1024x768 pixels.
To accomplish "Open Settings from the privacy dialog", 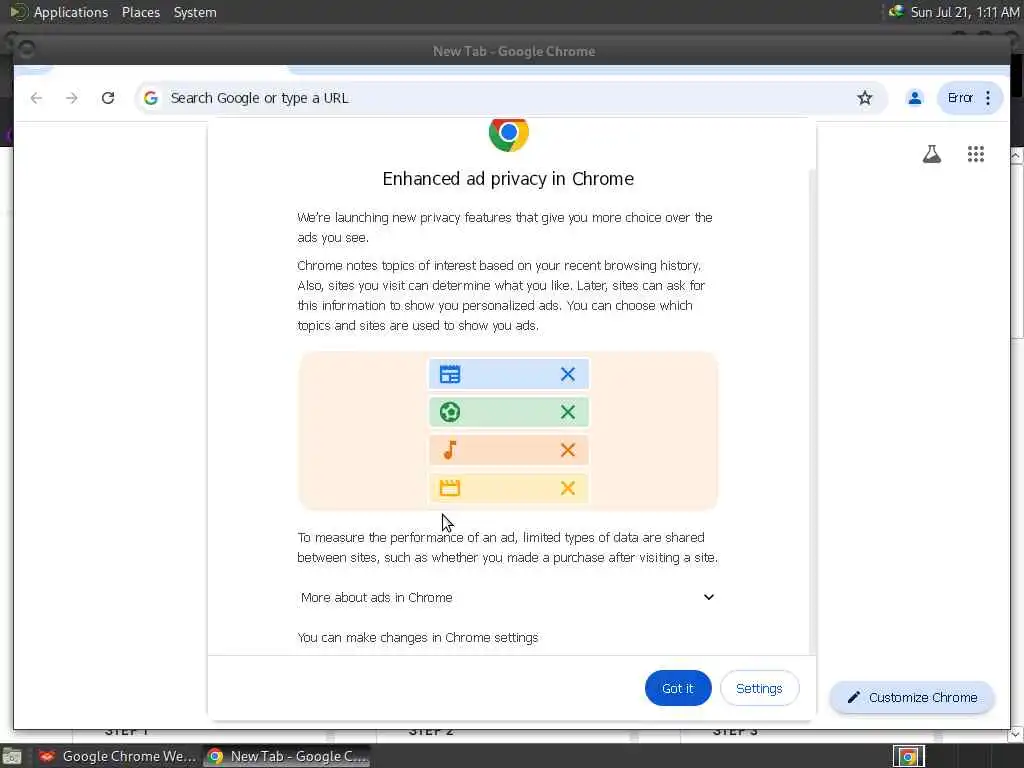I will (x=759, y=688).
